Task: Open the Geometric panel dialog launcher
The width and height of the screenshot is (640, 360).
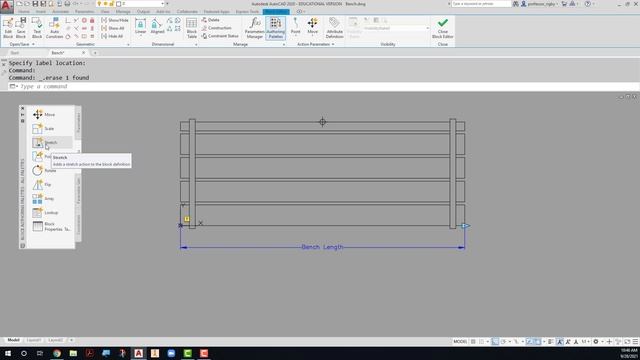Action: 128,44
